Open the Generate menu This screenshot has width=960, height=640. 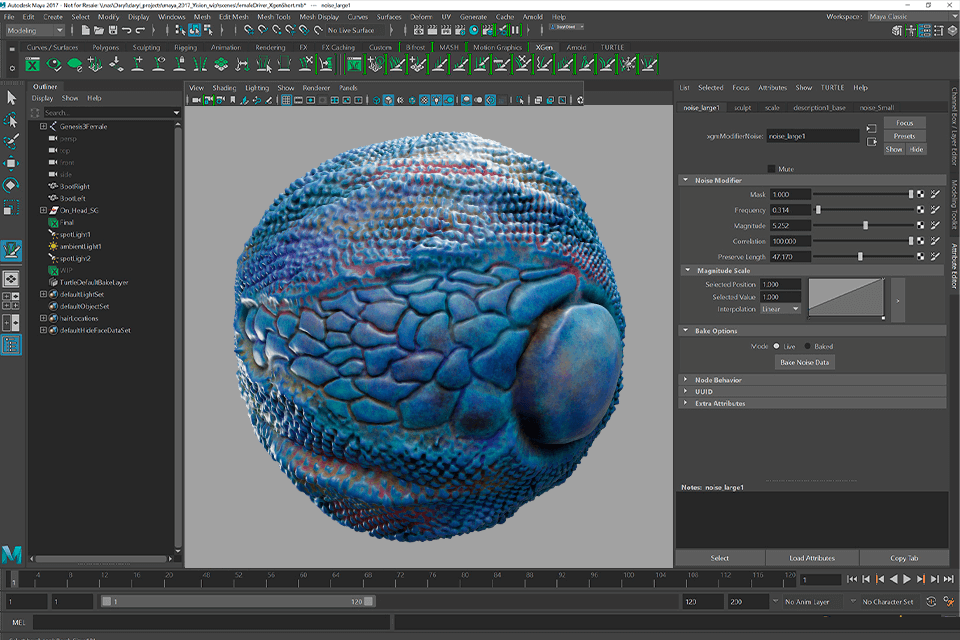[x=473, y=17]
